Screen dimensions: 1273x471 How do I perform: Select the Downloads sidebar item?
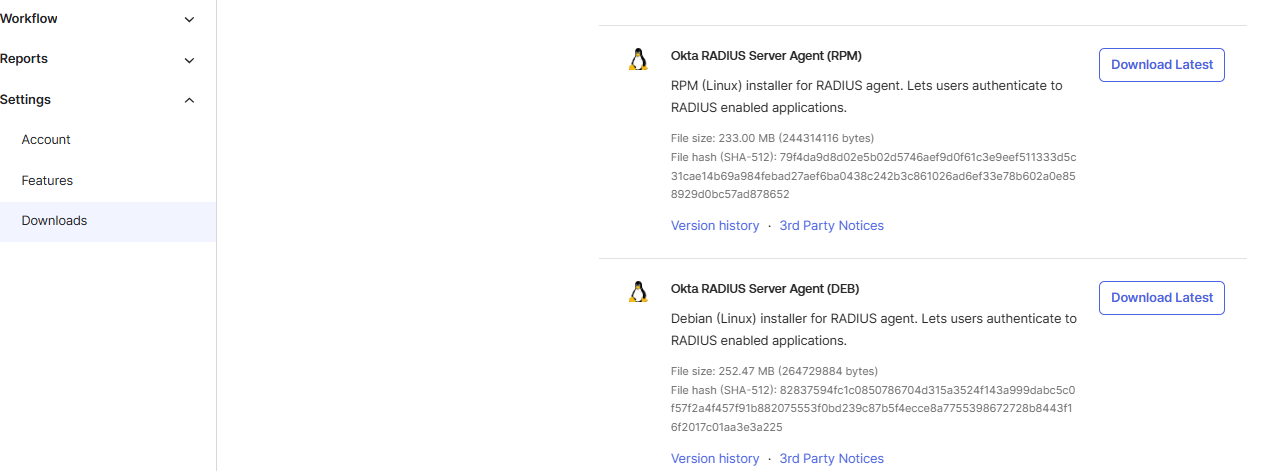(x=108, y=221)
